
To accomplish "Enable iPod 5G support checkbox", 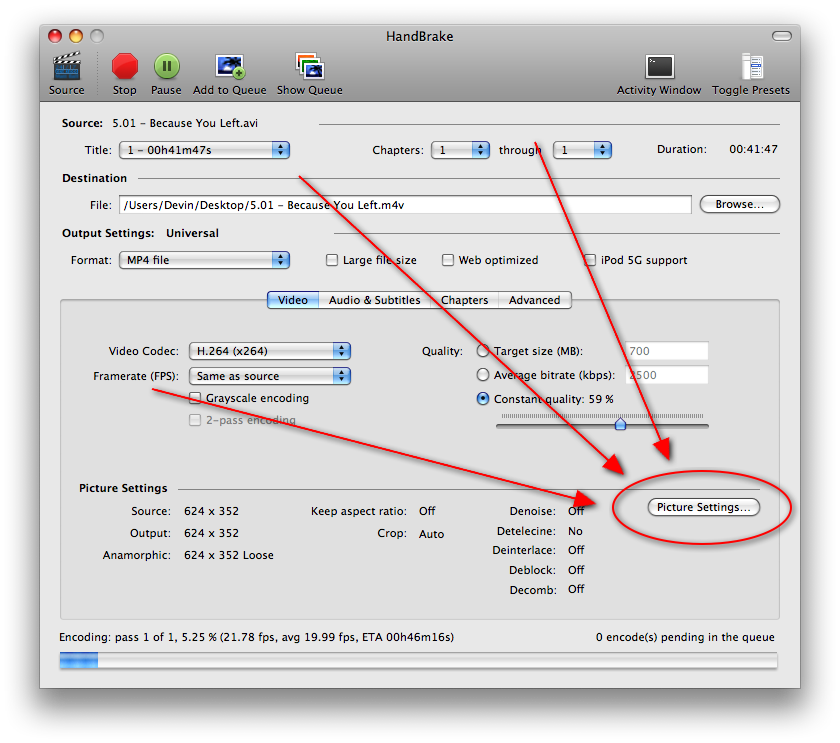I will click(x=590, y=260).
